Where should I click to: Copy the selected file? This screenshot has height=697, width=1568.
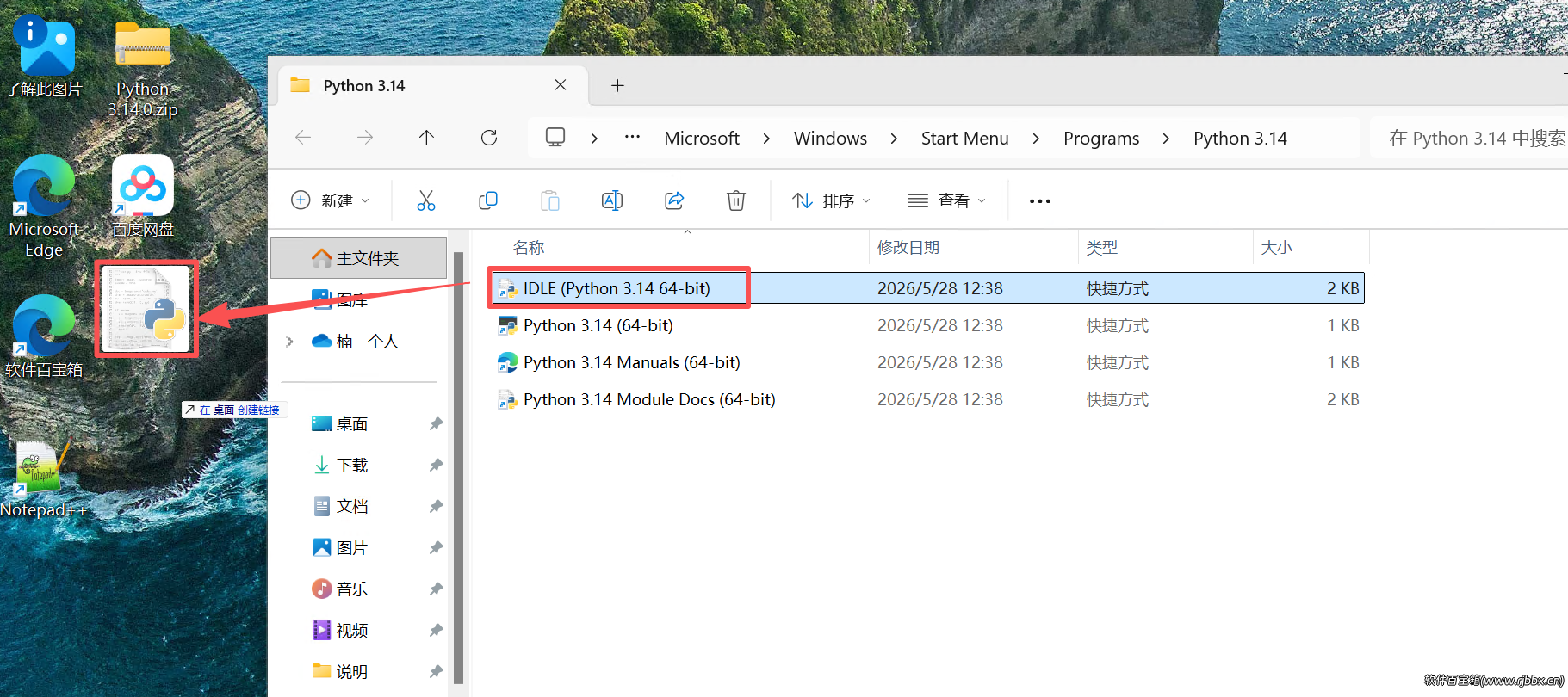(488, 200)
